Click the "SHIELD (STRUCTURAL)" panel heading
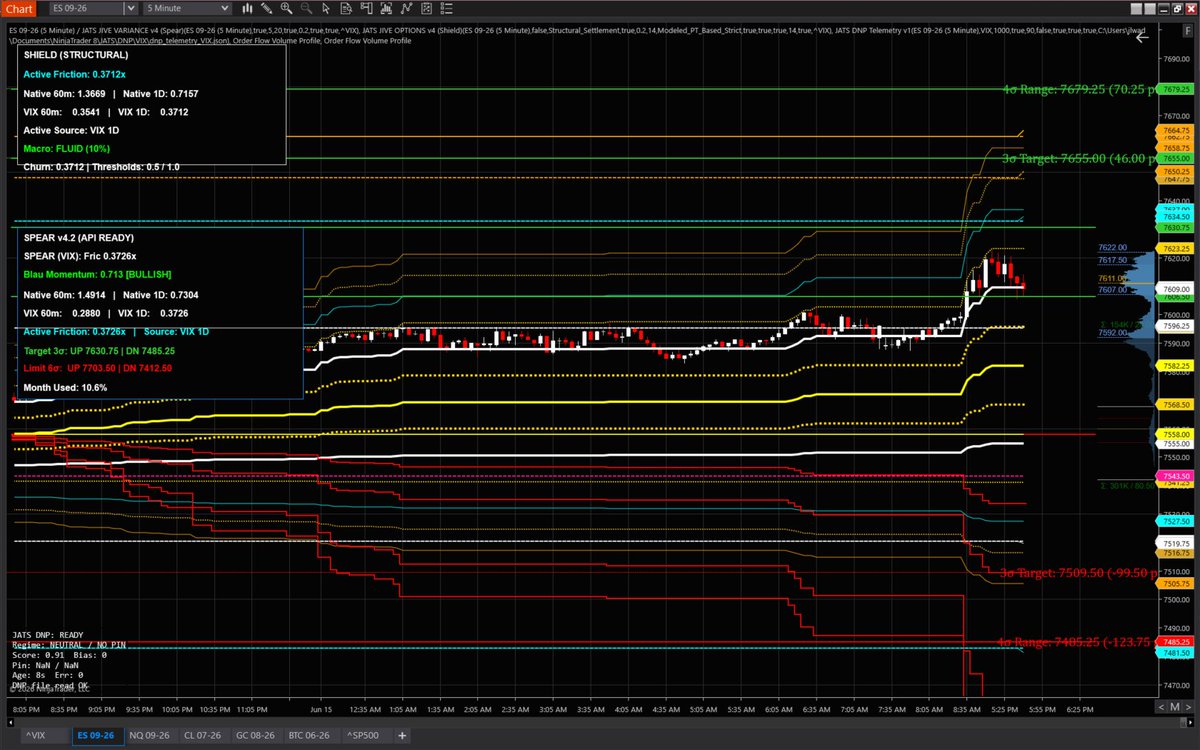Image resolution: width=1200 pixels, height=750 pixels. pos(75,56)
